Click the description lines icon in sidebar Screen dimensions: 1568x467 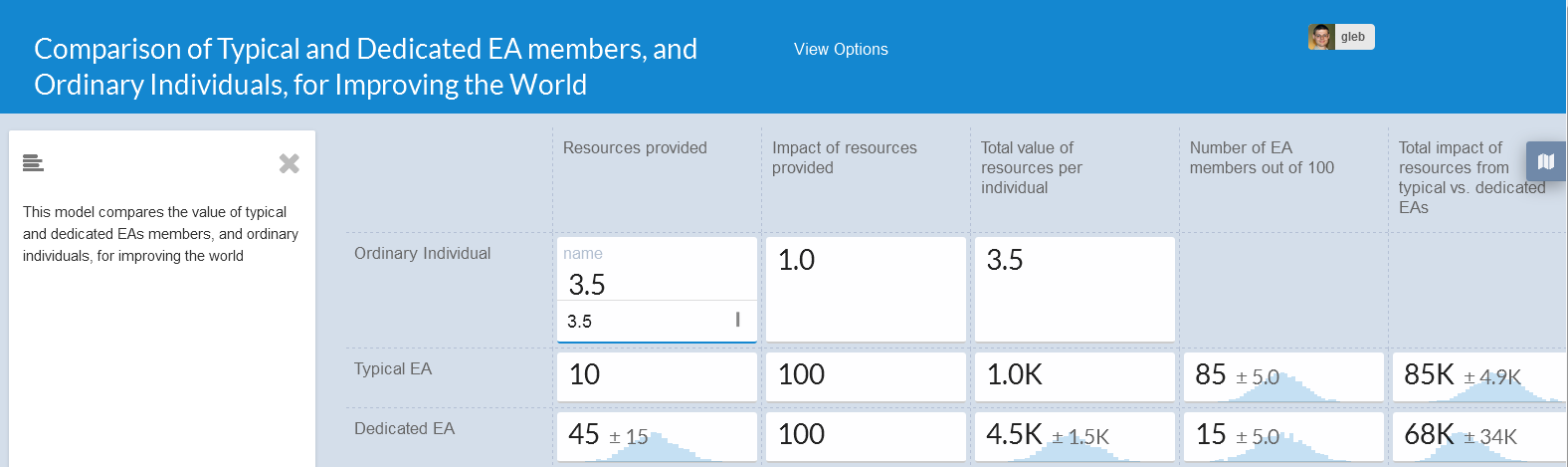(33, 163)
